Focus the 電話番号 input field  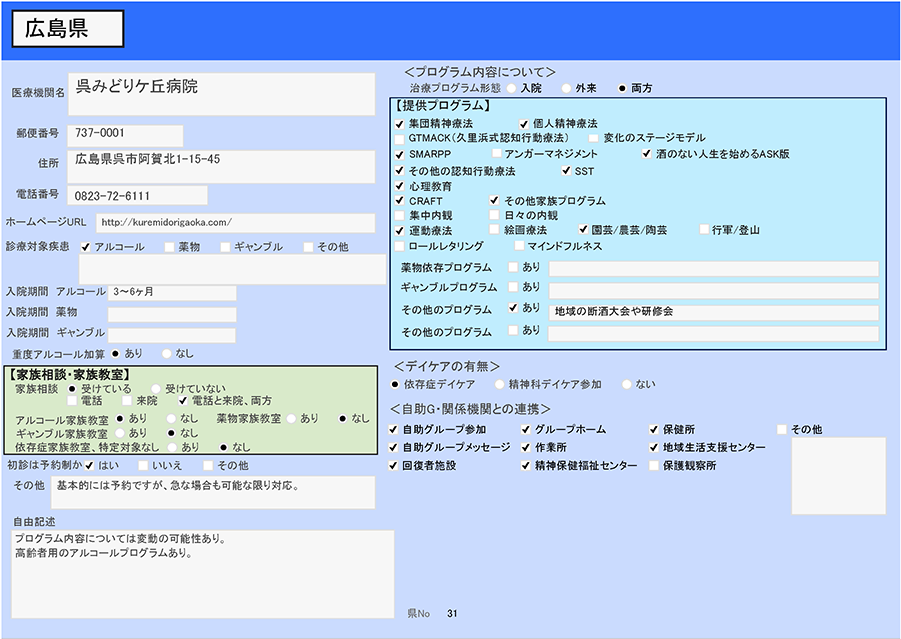point(138,196)
